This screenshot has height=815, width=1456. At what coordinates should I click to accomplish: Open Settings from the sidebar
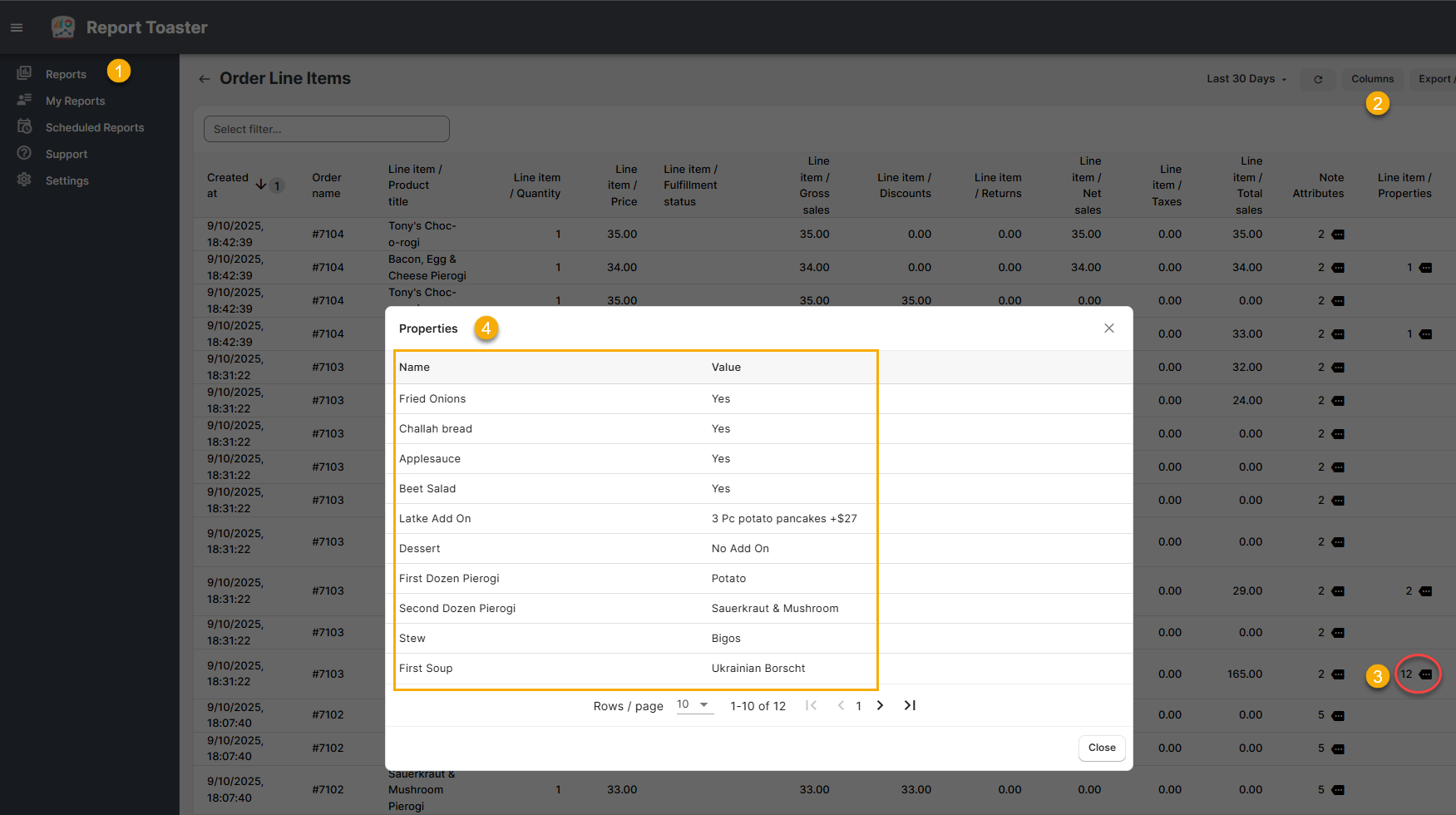(x=67, y=180)
